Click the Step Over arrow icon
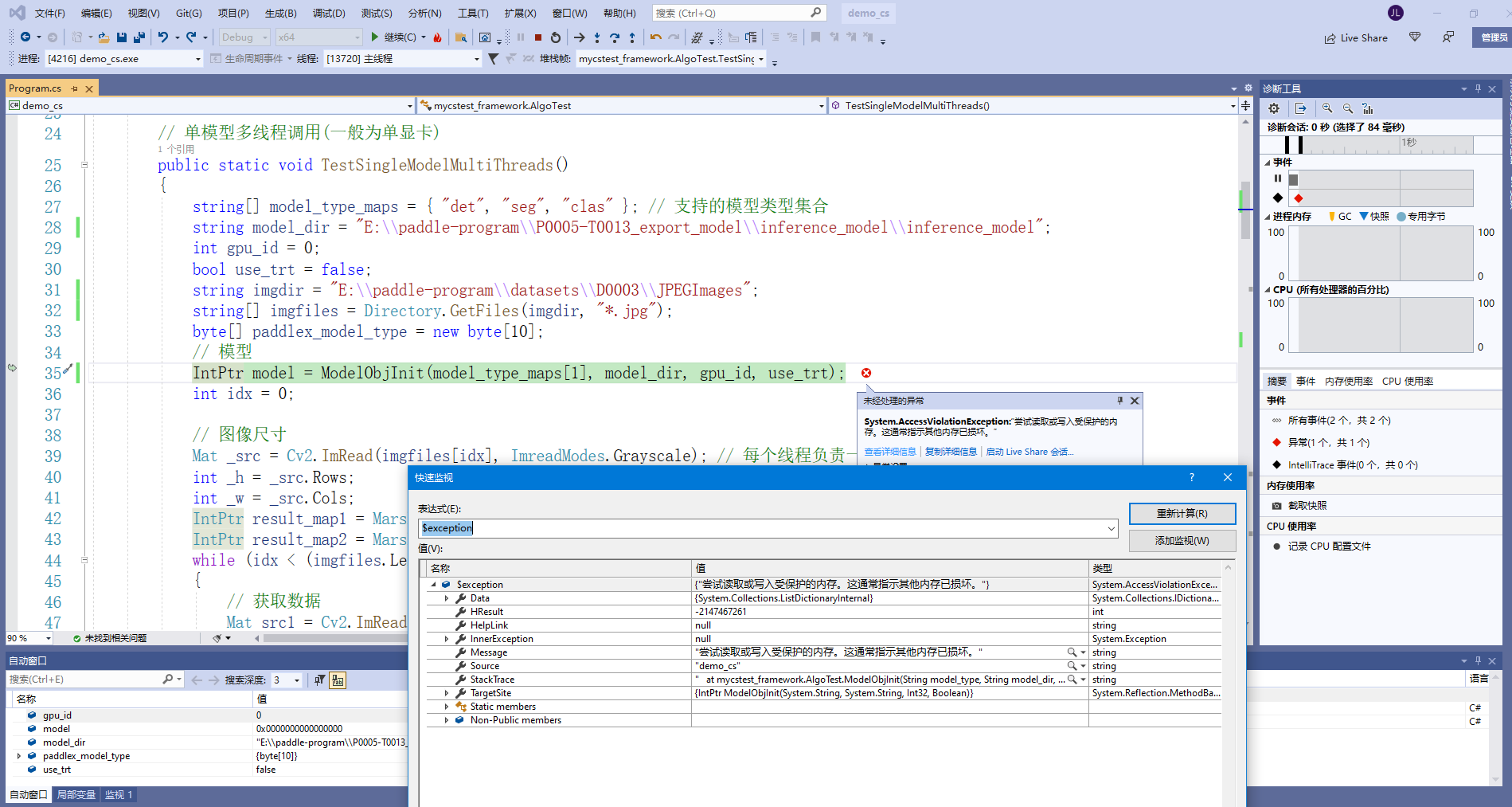This screenshot has width=1512, height=807. click(615, 37)
